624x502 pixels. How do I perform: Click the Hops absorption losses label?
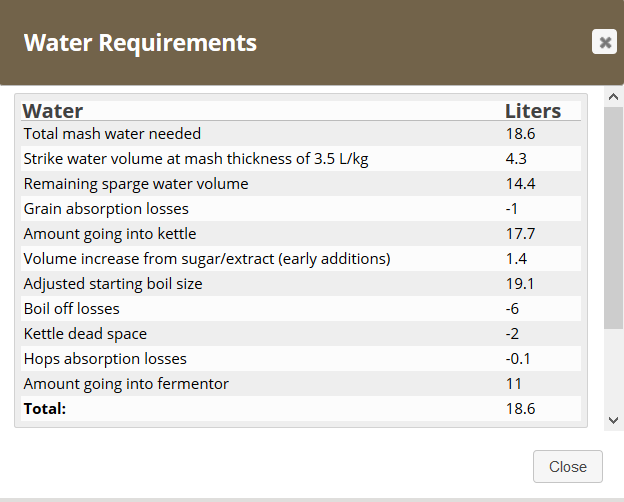click(x=105, y=359)
